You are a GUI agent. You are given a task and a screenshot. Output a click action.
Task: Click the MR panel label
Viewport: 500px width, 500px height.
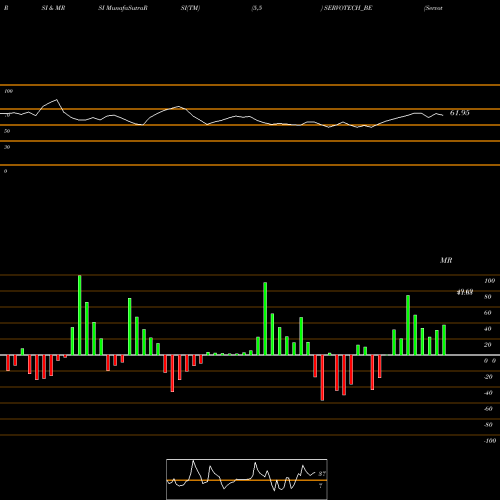point(446,260)
